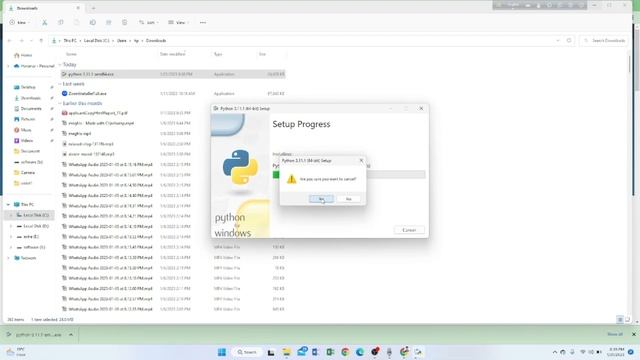Click the taskbar Search box
Screen dimensions: 640x360
coord(247,352)
